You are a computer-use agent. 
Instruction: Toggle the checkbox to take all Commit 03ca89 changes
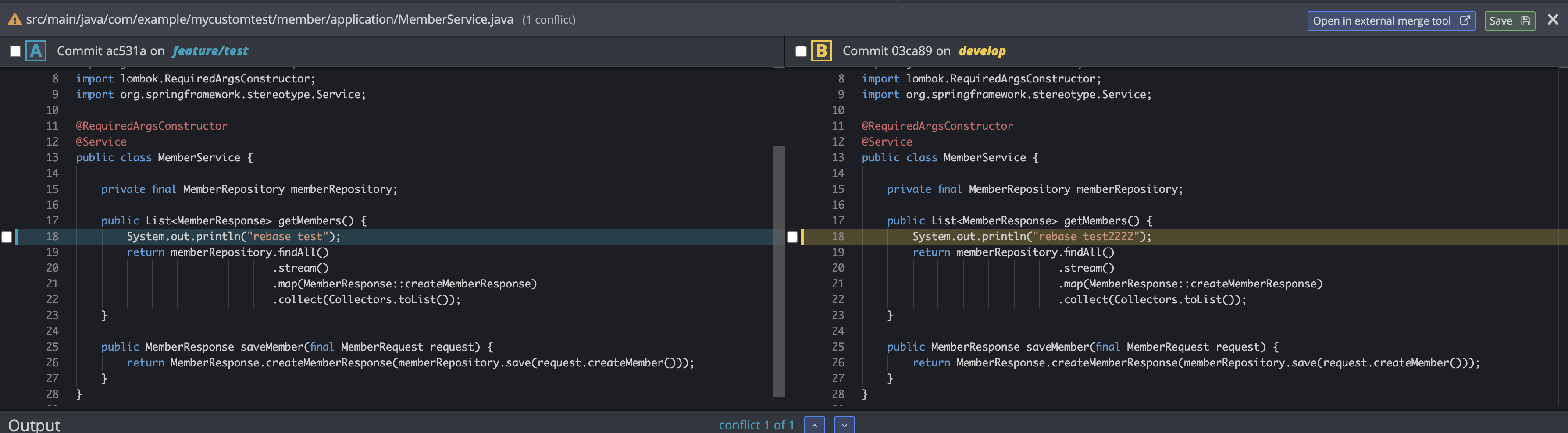tap(800, 51)
